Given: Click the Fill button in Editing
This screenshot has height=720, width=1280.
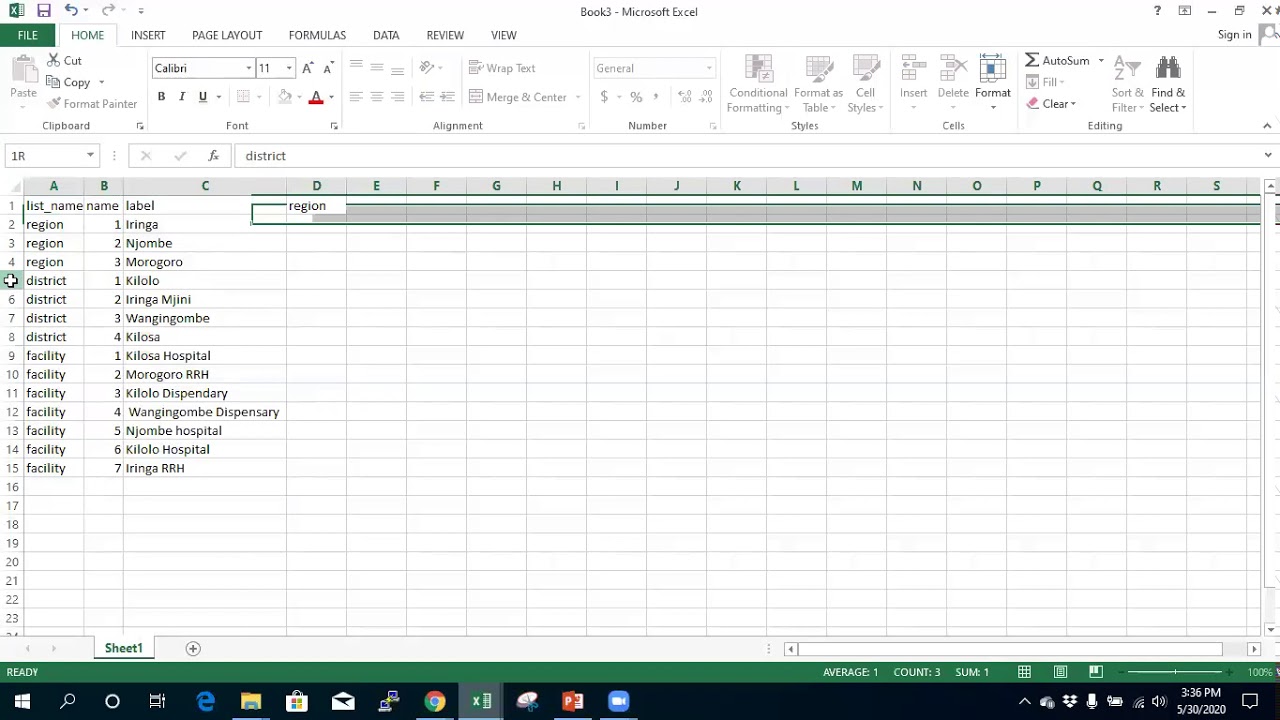Looking at the screenshot, I should click(x=1046, y=83).
